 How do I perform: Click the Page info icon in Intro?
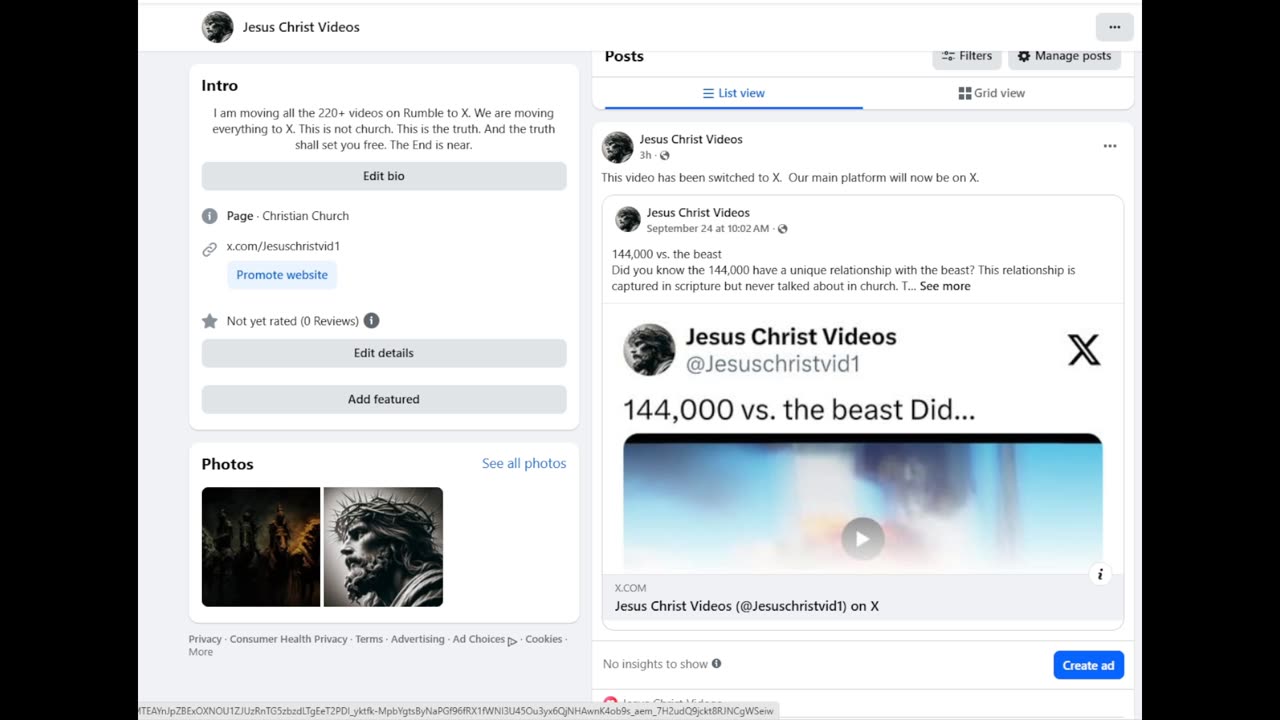point(209,216)
